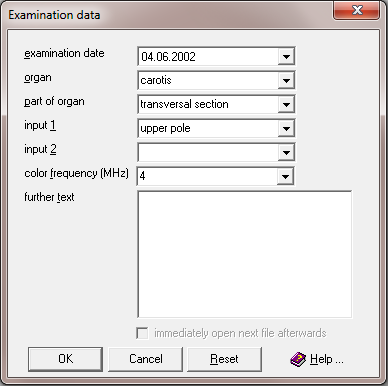
Task: Open the input 2 dropdown arrow
Action: click(286, 153)
